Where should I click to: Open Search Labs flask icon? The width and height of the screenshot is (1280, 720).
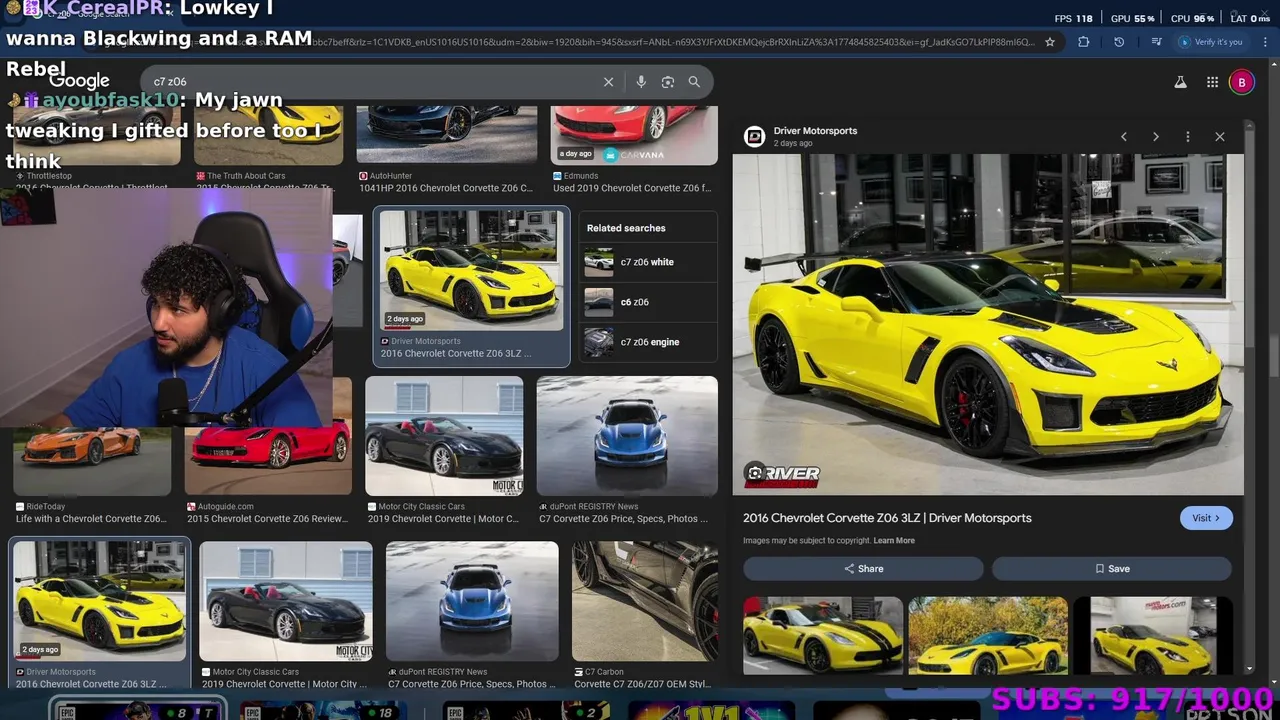point(1181,82)
